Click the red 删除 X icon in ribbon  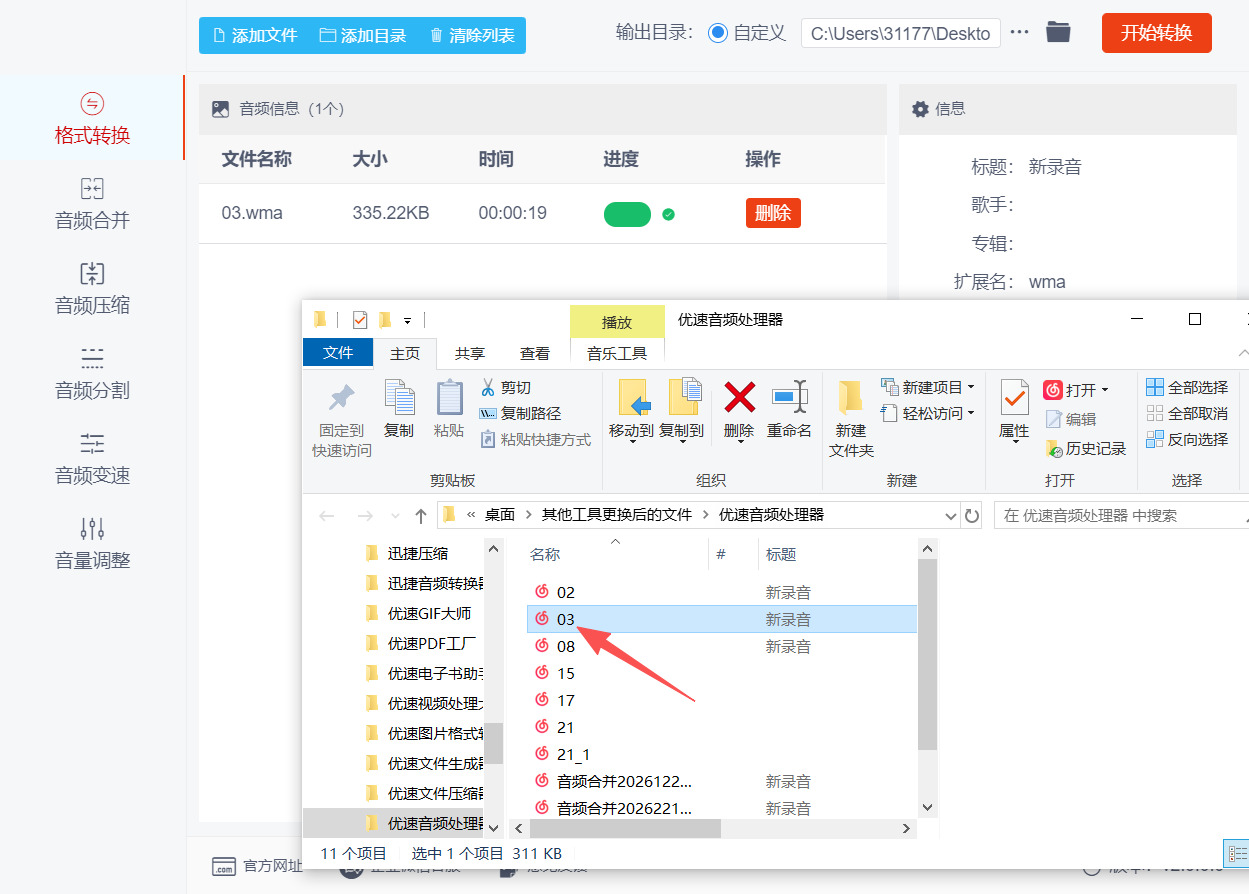(738, 398)
